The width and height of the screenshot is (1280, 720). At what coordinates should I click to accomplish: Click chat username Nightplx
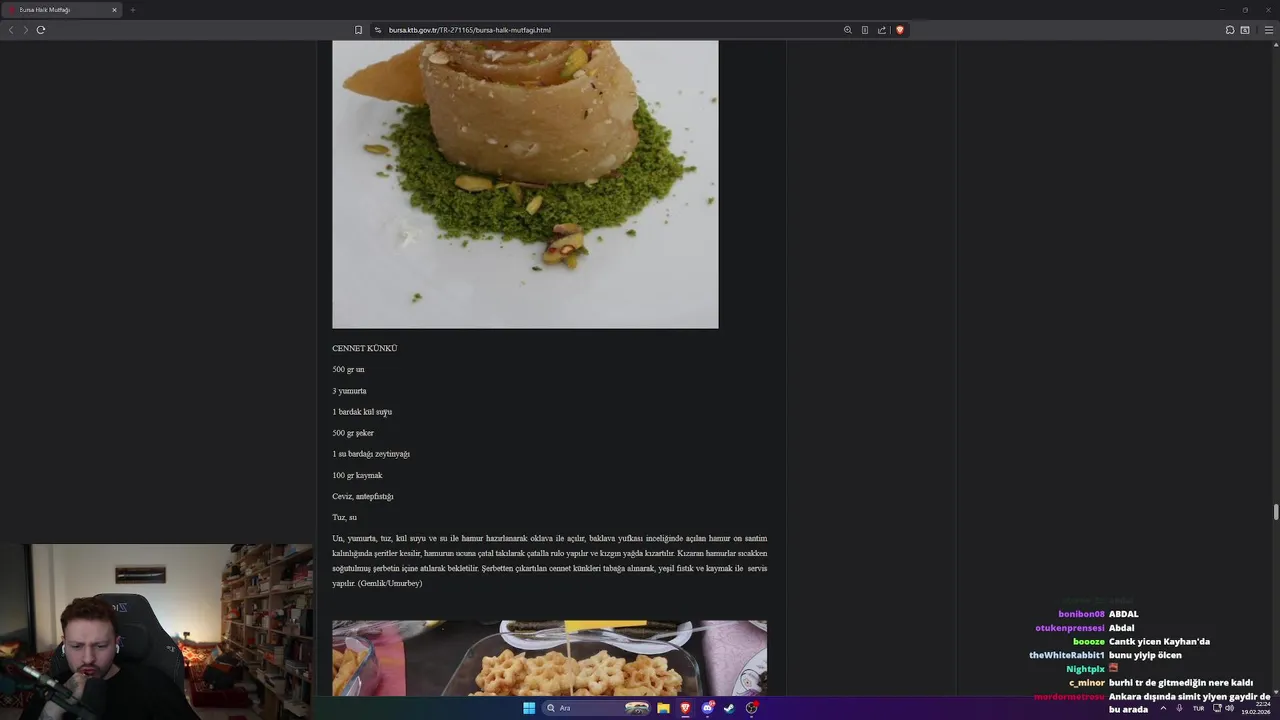(1085, 669)
